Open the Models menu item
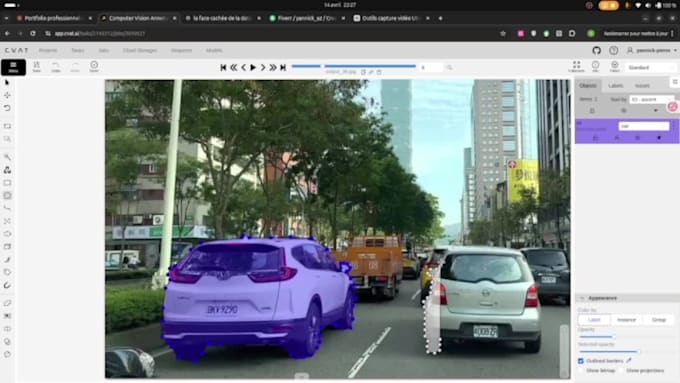The image size is (680, 383). [214, 50]
